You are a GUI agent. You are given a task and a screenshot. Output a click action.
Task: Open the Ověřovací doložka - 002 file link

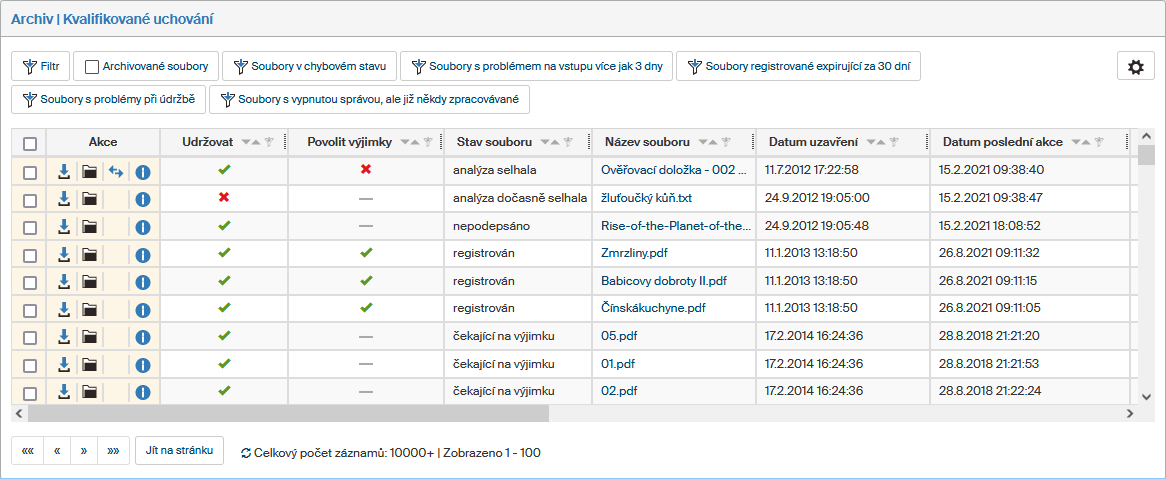click(673, 170)
